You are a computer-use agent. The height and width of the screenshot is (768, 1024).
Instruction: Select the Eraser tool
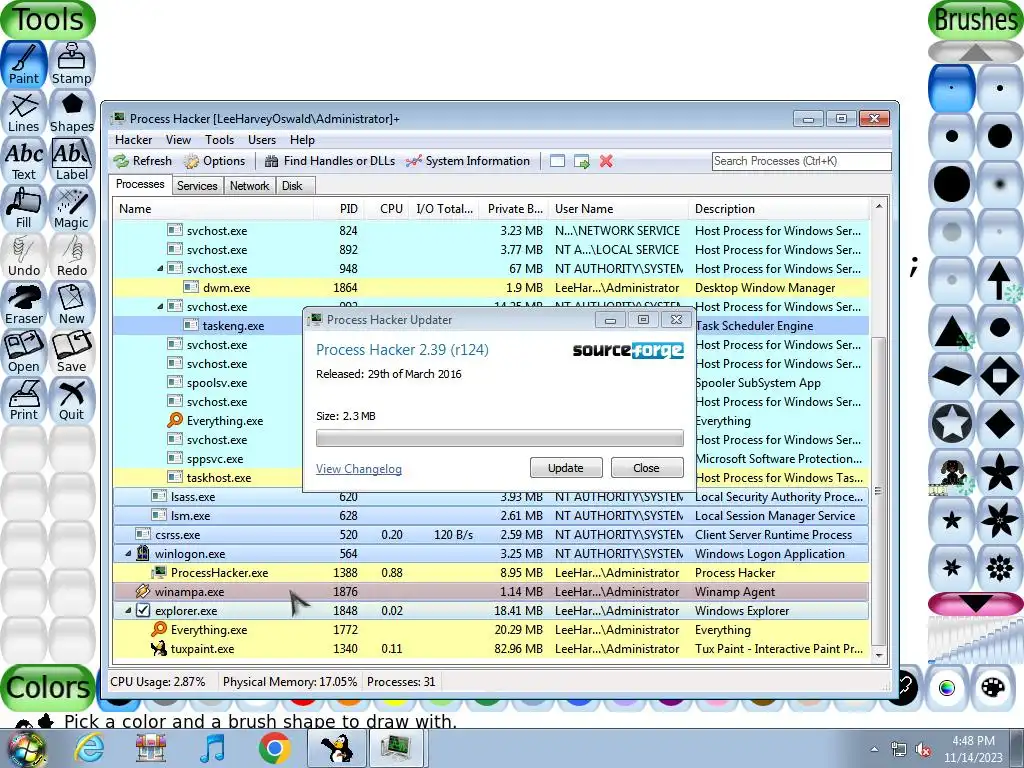click(x=24, y=304)
